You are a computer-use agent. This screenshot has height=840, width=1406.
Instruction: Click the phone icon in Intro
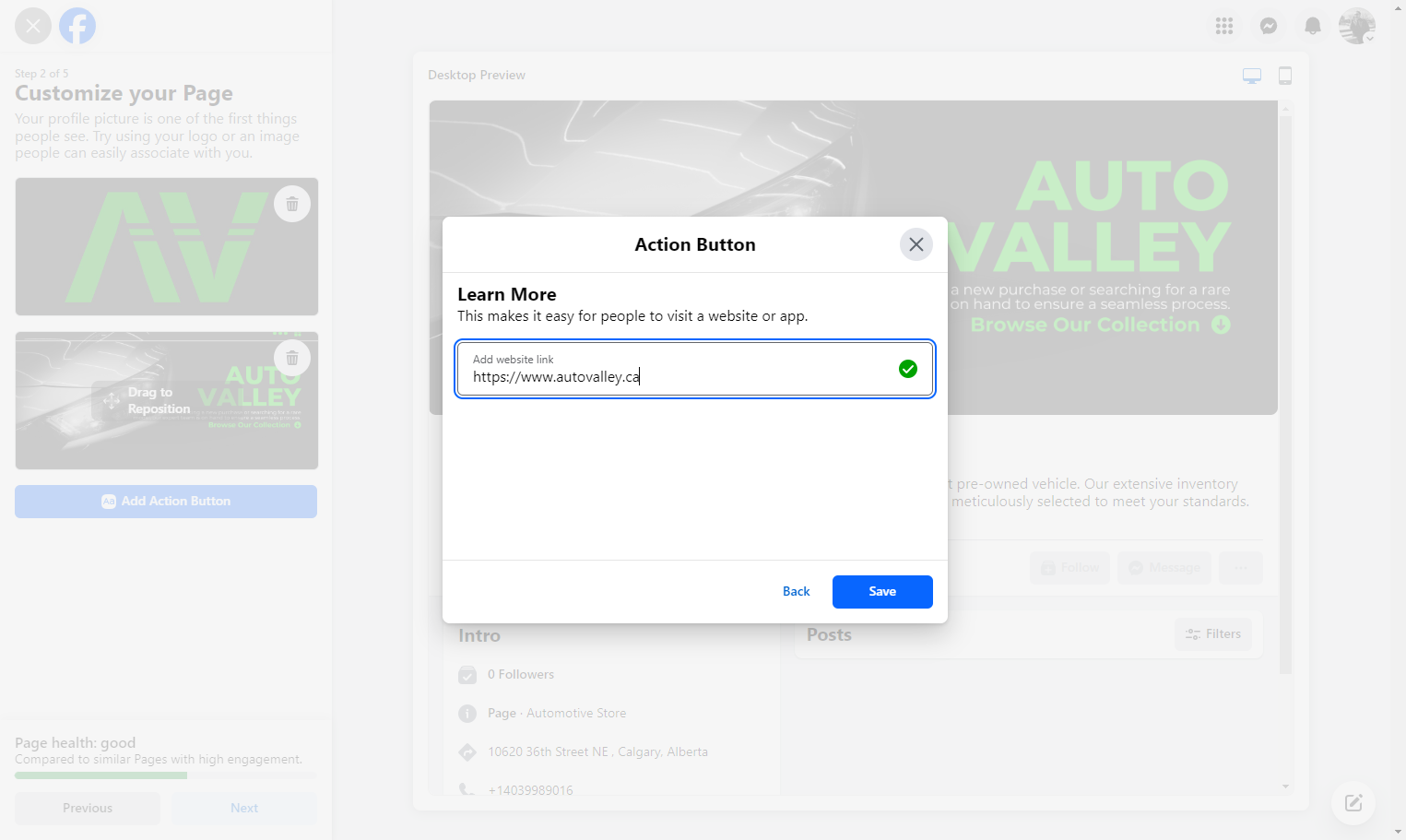pos(467,789)
